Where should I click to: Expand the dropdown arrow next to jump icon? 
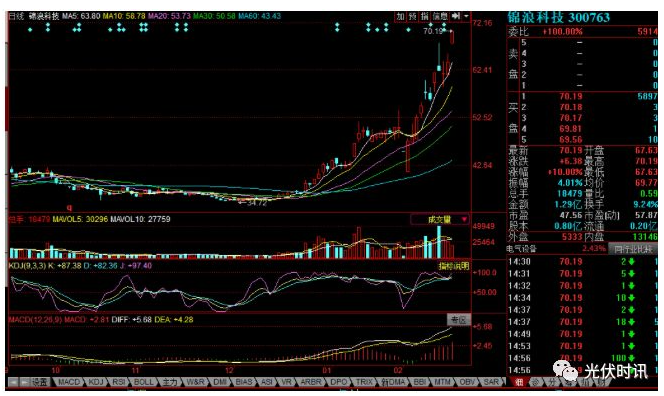point(466,16)
